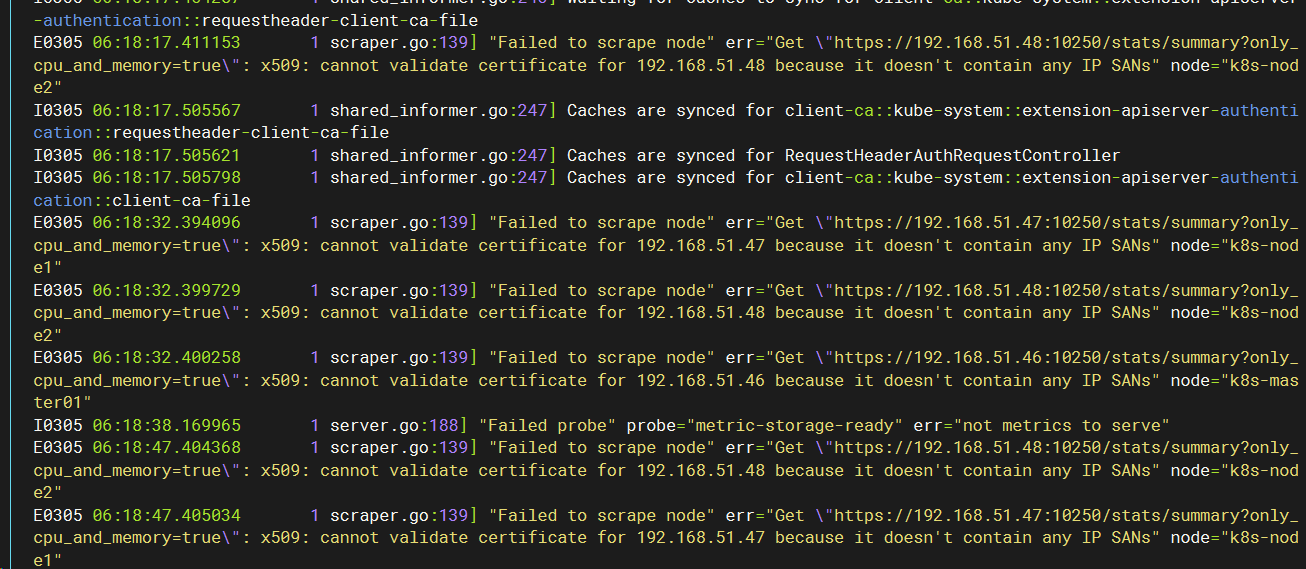Click the 06:18:17.411153 timestamp

click(166, 43)
